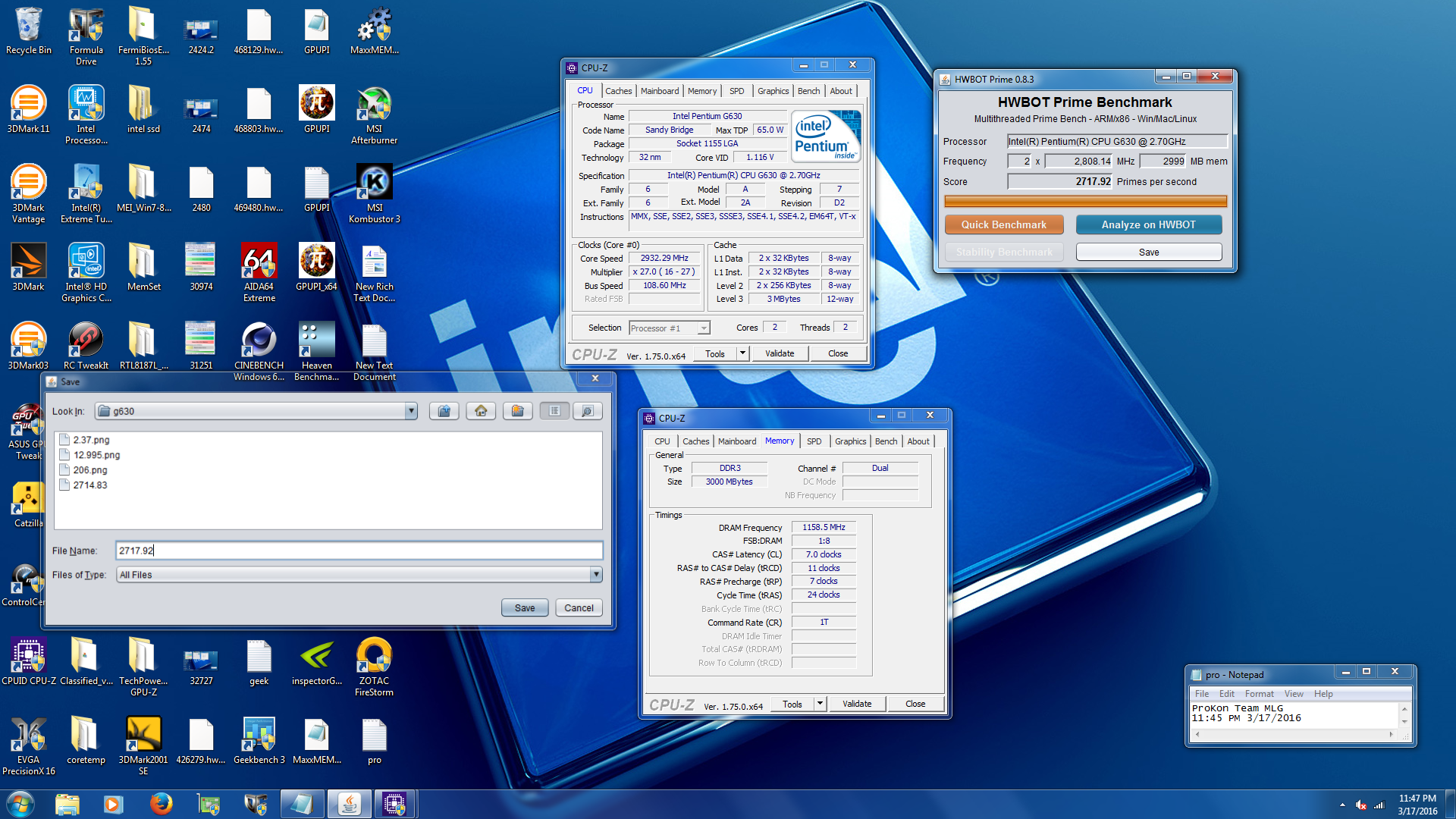
Task: Switch to Caches tab in top CPU-Z
Action: 618,91
